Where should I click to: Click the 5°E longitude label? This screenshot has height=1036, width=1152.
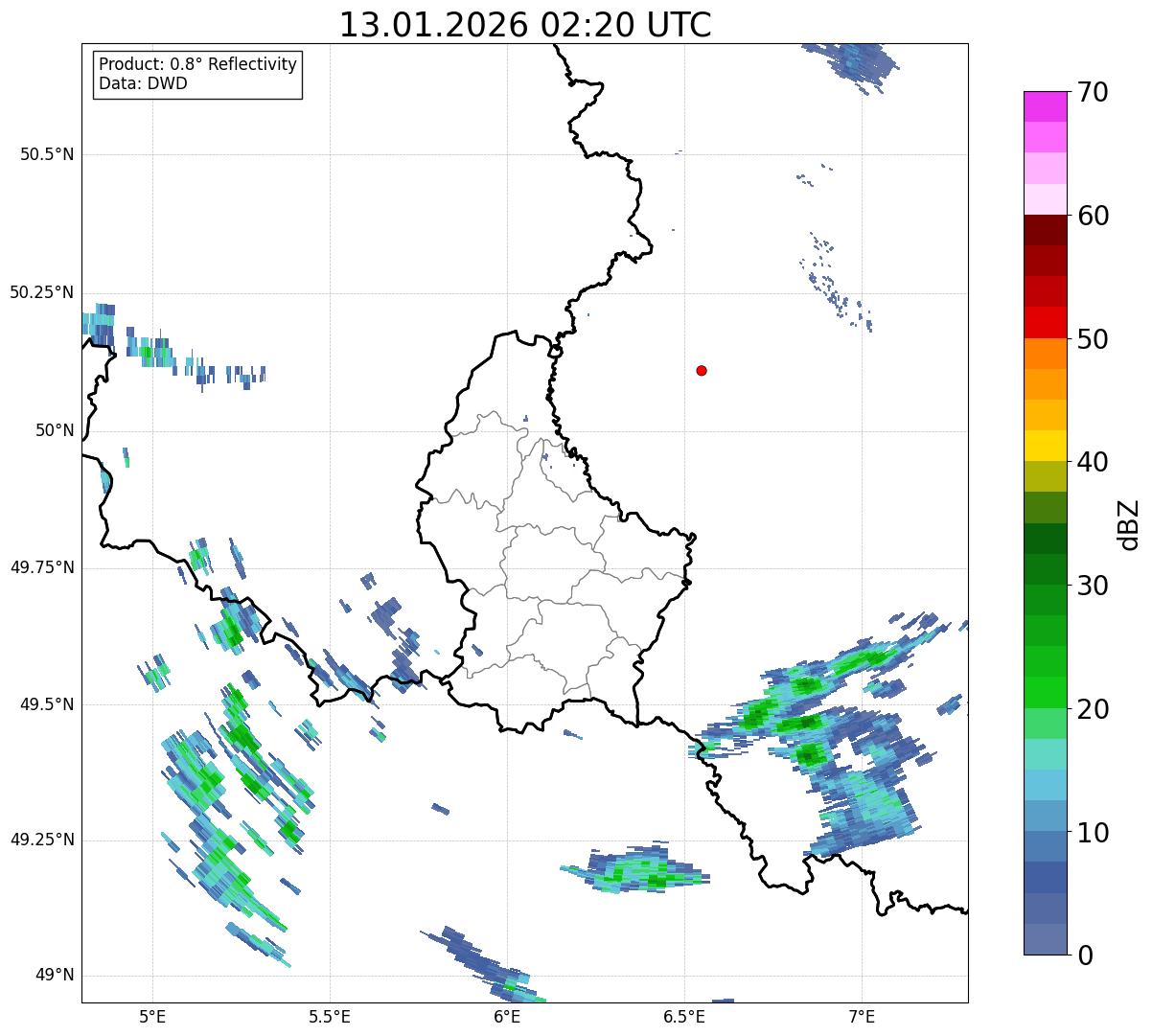[152, 1016]
